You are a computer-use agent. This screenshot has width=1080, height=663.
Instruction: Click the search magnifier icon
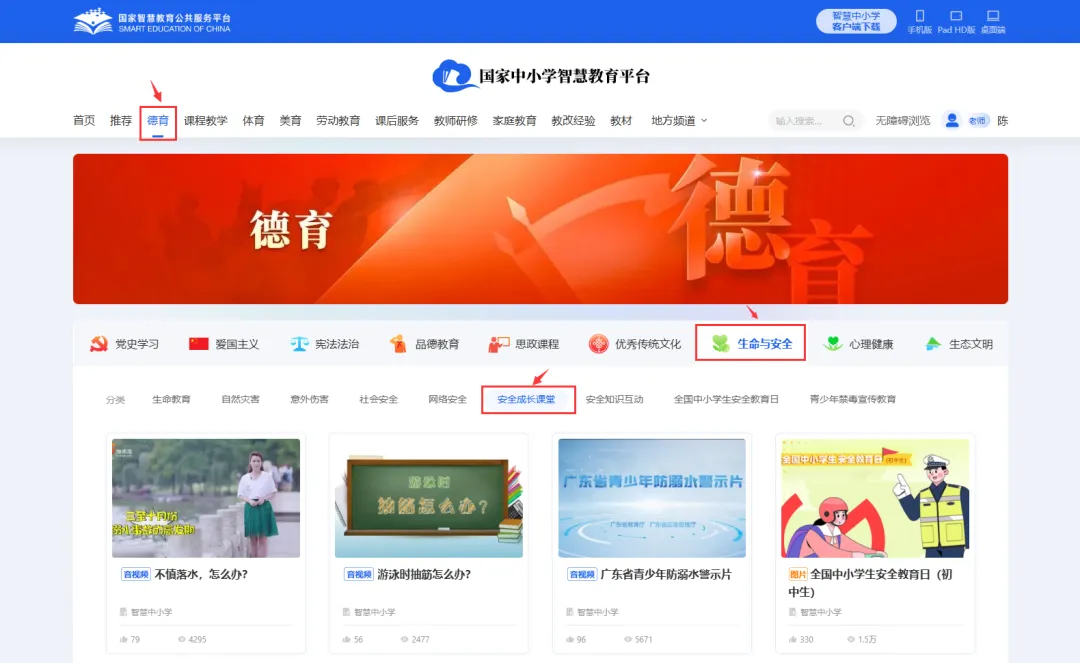coord(849,121)
